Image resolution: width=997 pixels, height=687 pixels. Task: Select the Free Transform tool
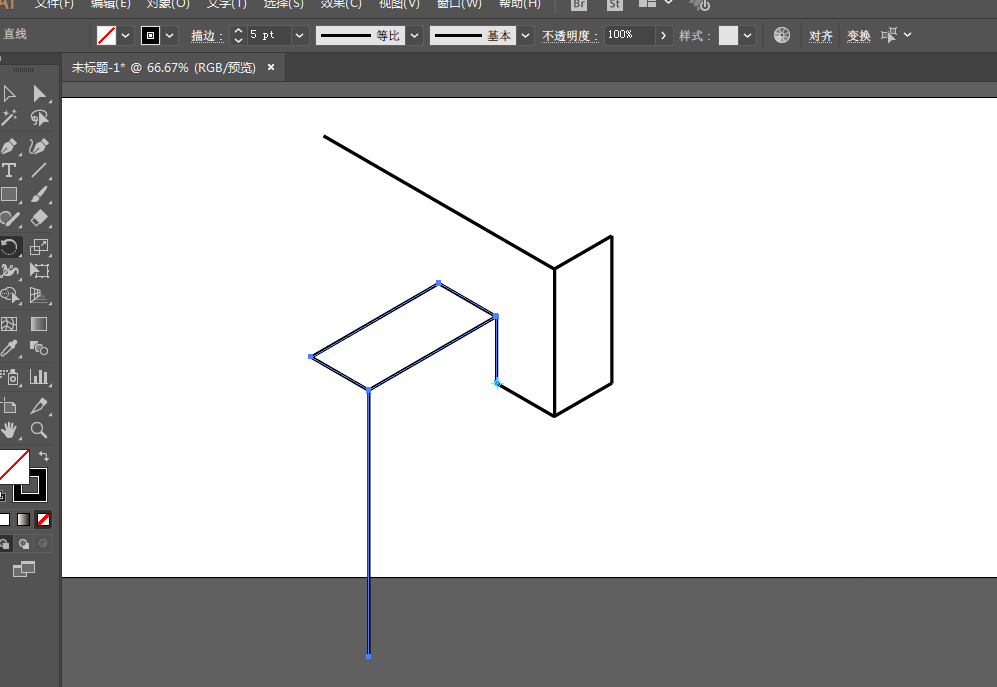39,271
